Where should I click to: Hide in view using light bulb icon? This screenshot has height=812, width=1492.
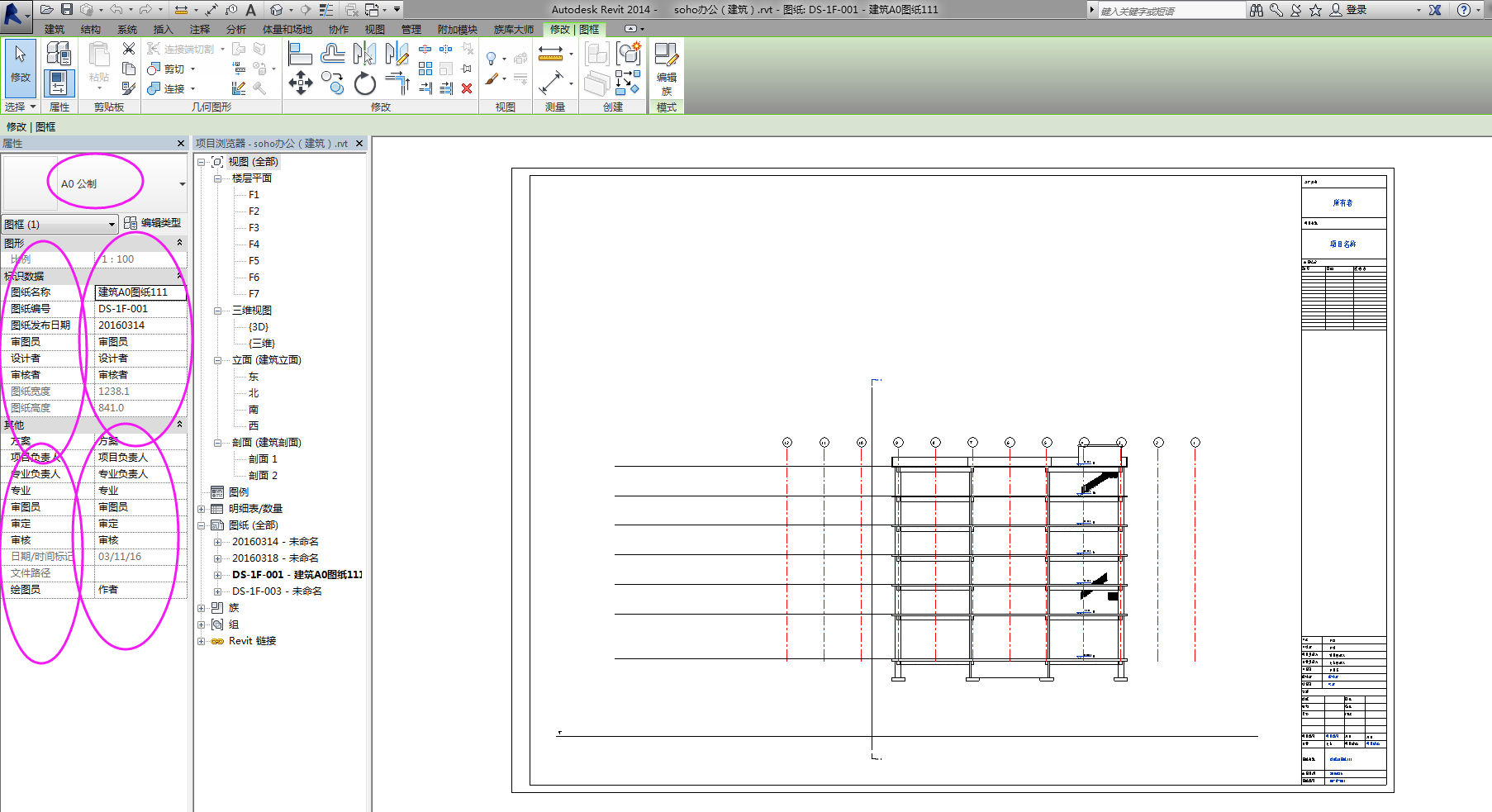click(492, 59)
